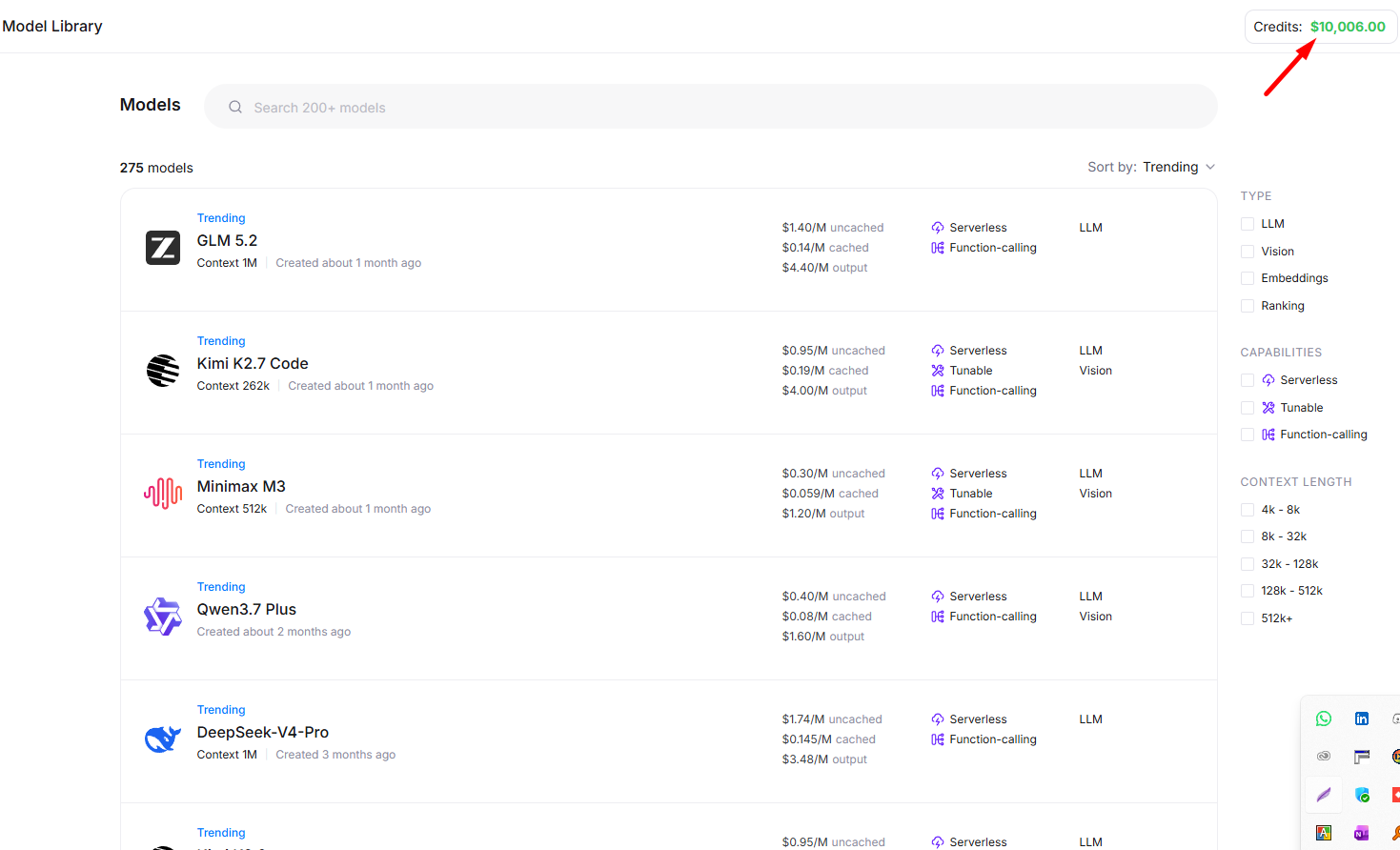This screenshot has width=1400, height=850.
Task: Check the Ranking type filter
Action: [1248, 306]
